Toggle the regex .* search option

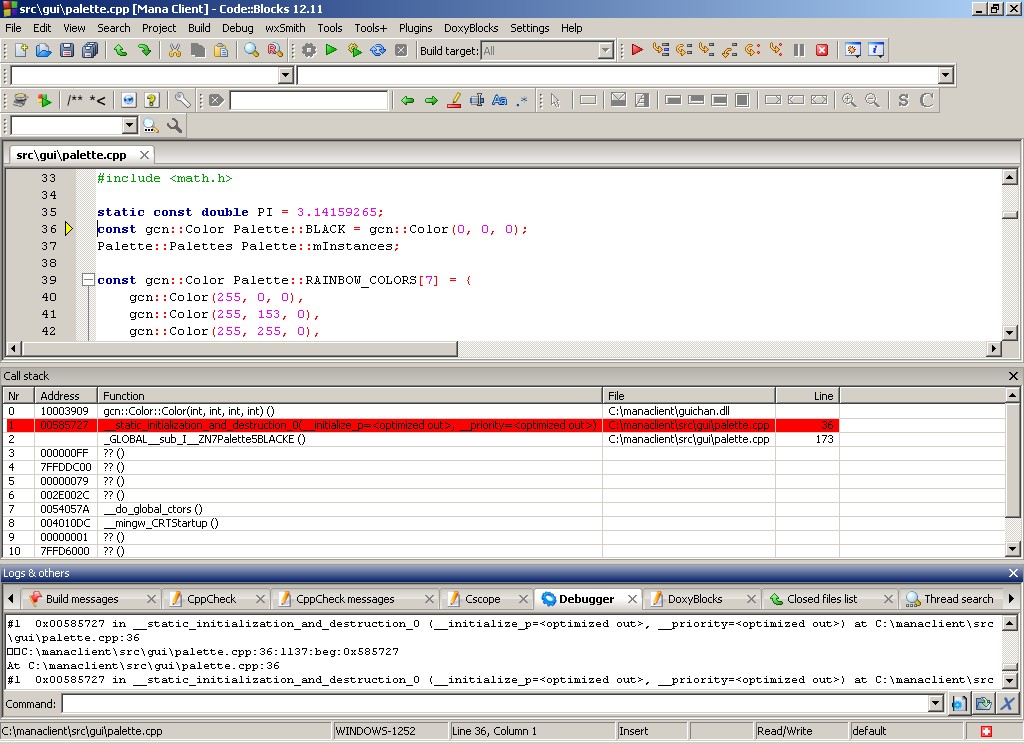coord(522,101)
